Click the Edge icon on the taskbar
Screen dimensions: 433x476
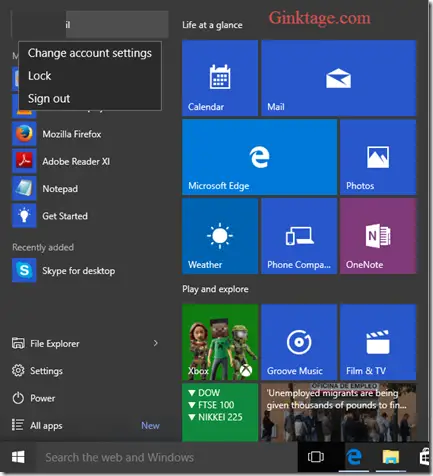click(354, 457)
